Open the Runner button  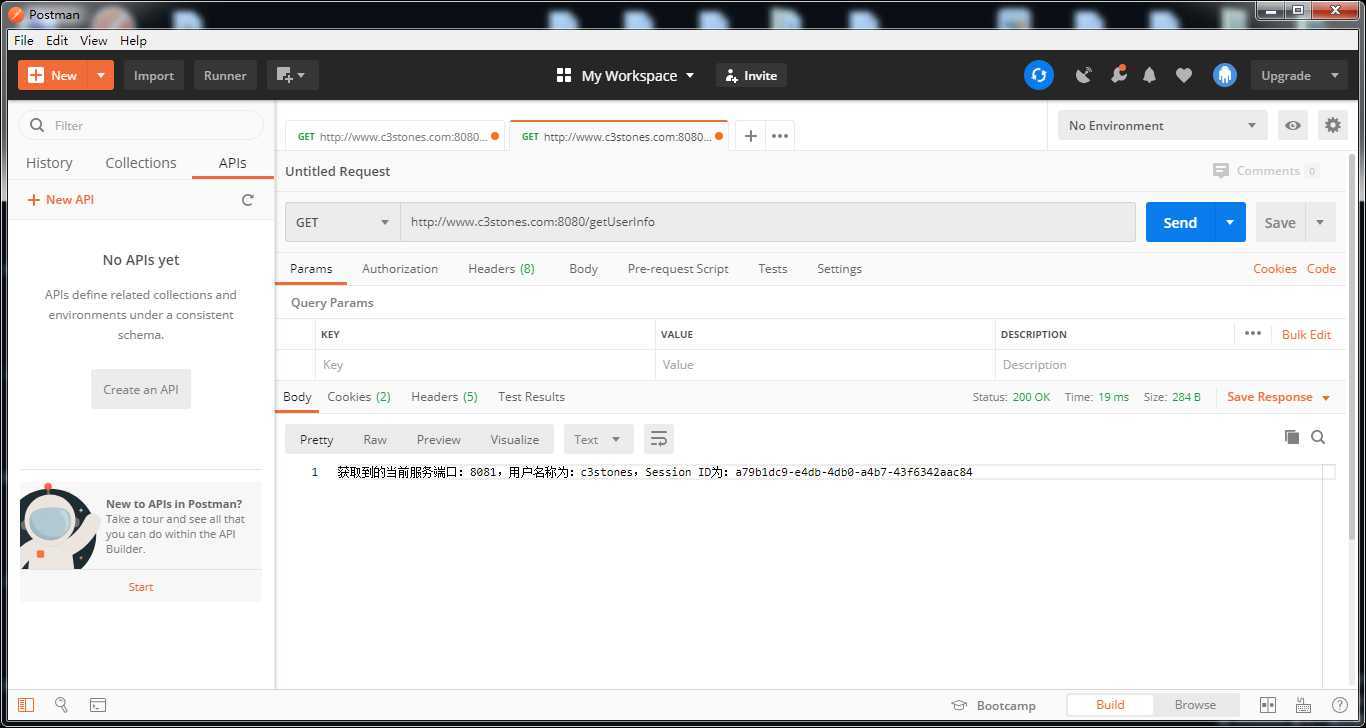[x=225, y=75]
